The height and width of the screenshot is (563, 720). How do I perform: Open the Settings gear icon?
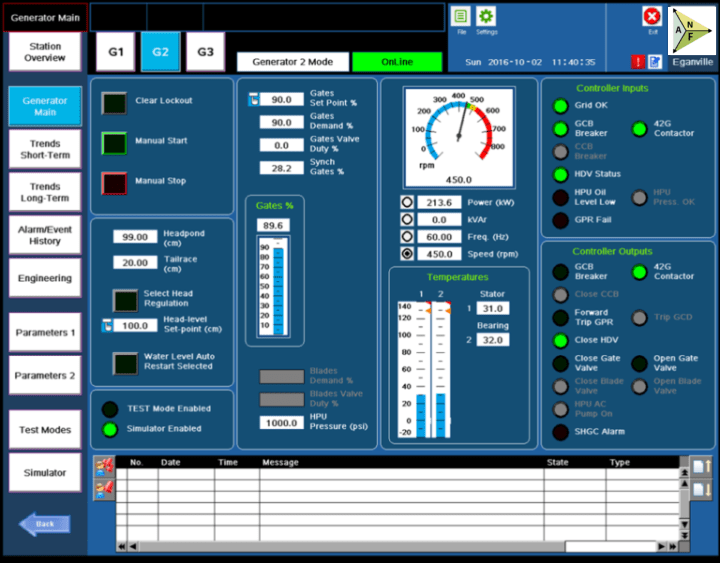pyautogui.click(x=486, y=17)
